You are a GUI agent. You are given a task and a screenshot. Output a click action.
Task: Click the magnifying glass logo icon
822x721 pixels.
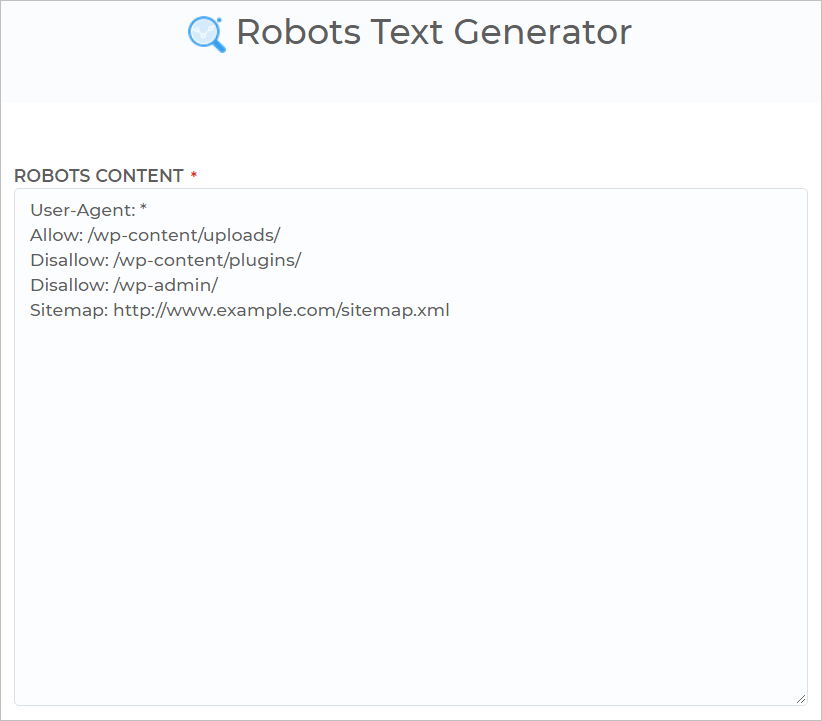coord(207,35)
